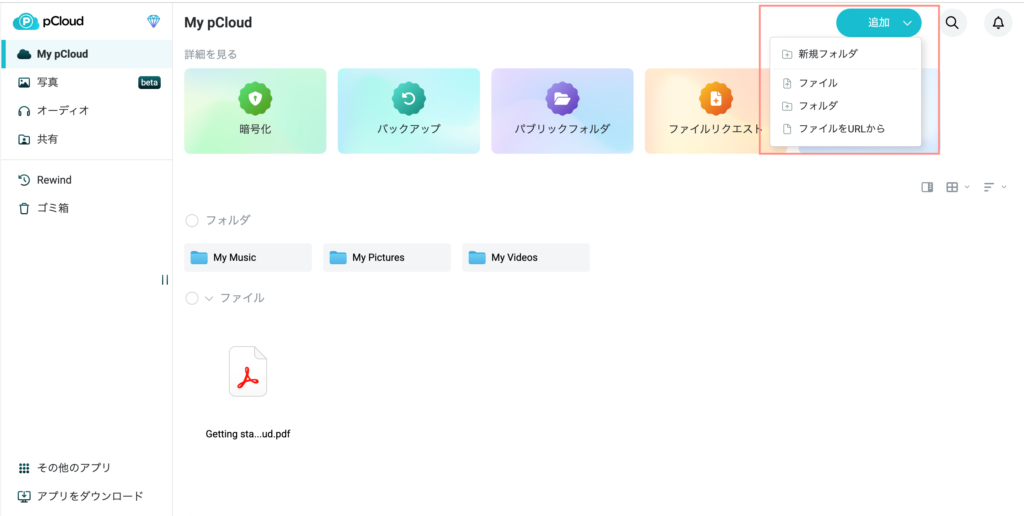This screenshot has width=1024, height=516.
Task: Toggle the info side panel icon
Action: coord(927,187)
